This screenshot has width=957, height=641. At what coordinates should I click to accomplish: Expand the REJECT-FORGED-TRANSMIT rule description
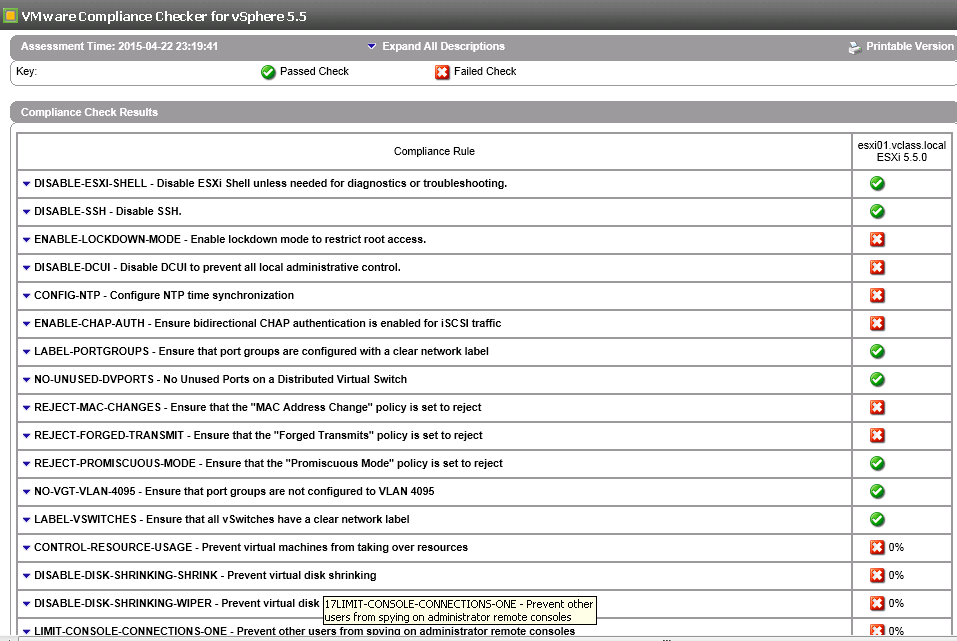click(x=26, y=436)
